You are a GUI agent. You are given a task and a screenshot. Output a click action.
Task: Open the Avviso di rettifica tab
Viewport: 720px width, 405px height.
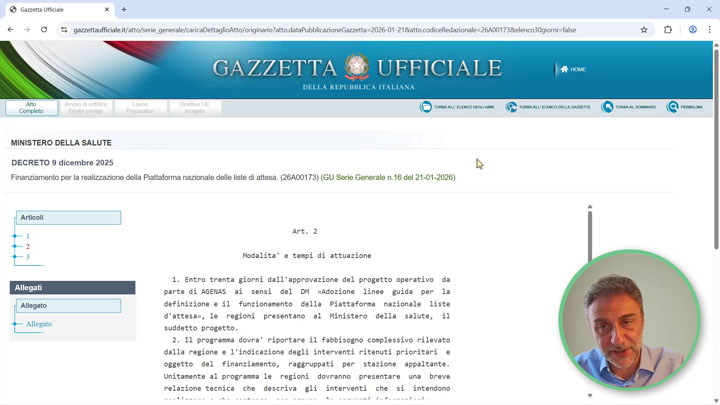[x=85, y=108]
